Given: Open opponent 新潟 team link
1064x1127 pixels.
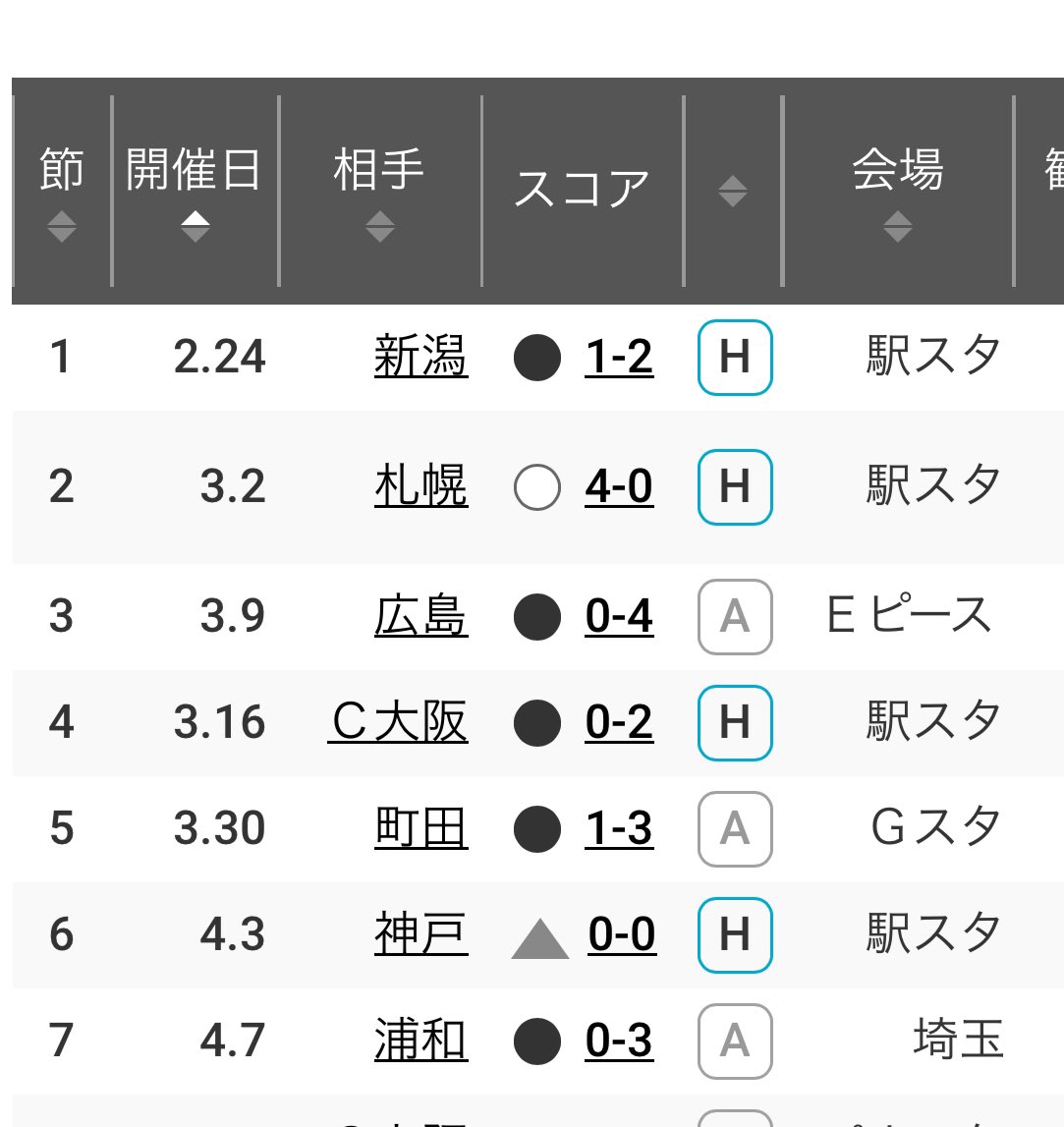Looking at the screenshot, I should (x=420, y=357).
